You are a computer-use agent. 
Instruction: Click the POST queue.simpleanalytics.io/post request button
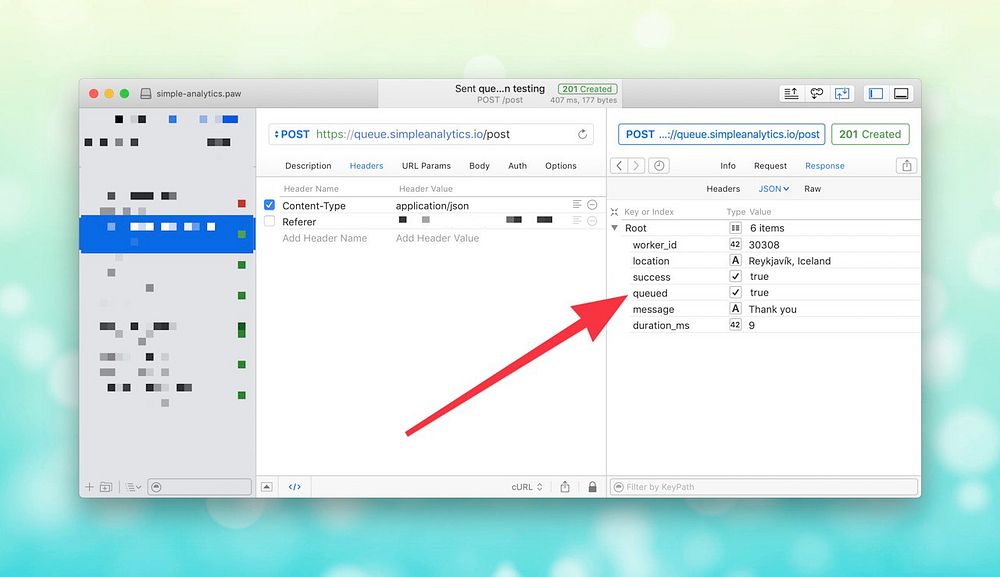tap(721, 135)
